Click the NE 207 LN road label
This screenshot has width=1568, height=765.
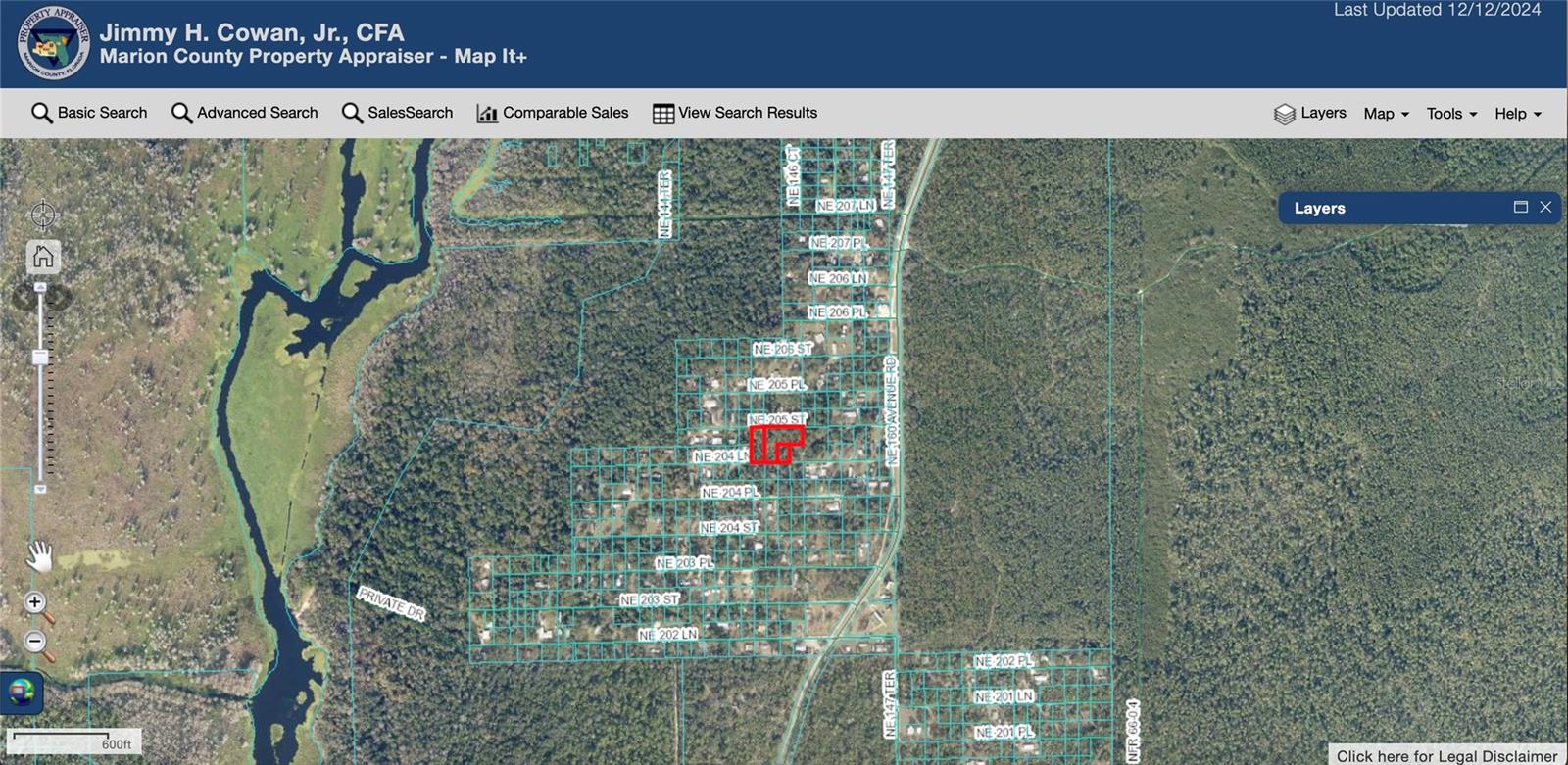tap(845, 206)
